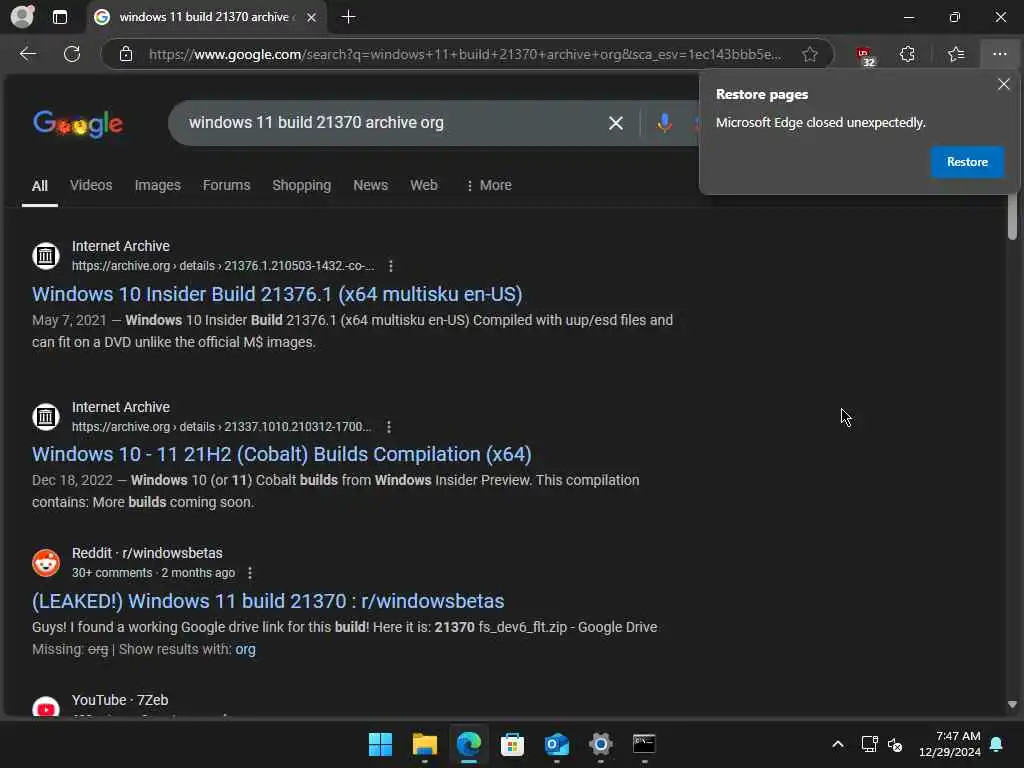Click Internet Archive favicon of Build 21376.1 result
This screenshot has height=768, width=1024.
(x=46, y=256)
